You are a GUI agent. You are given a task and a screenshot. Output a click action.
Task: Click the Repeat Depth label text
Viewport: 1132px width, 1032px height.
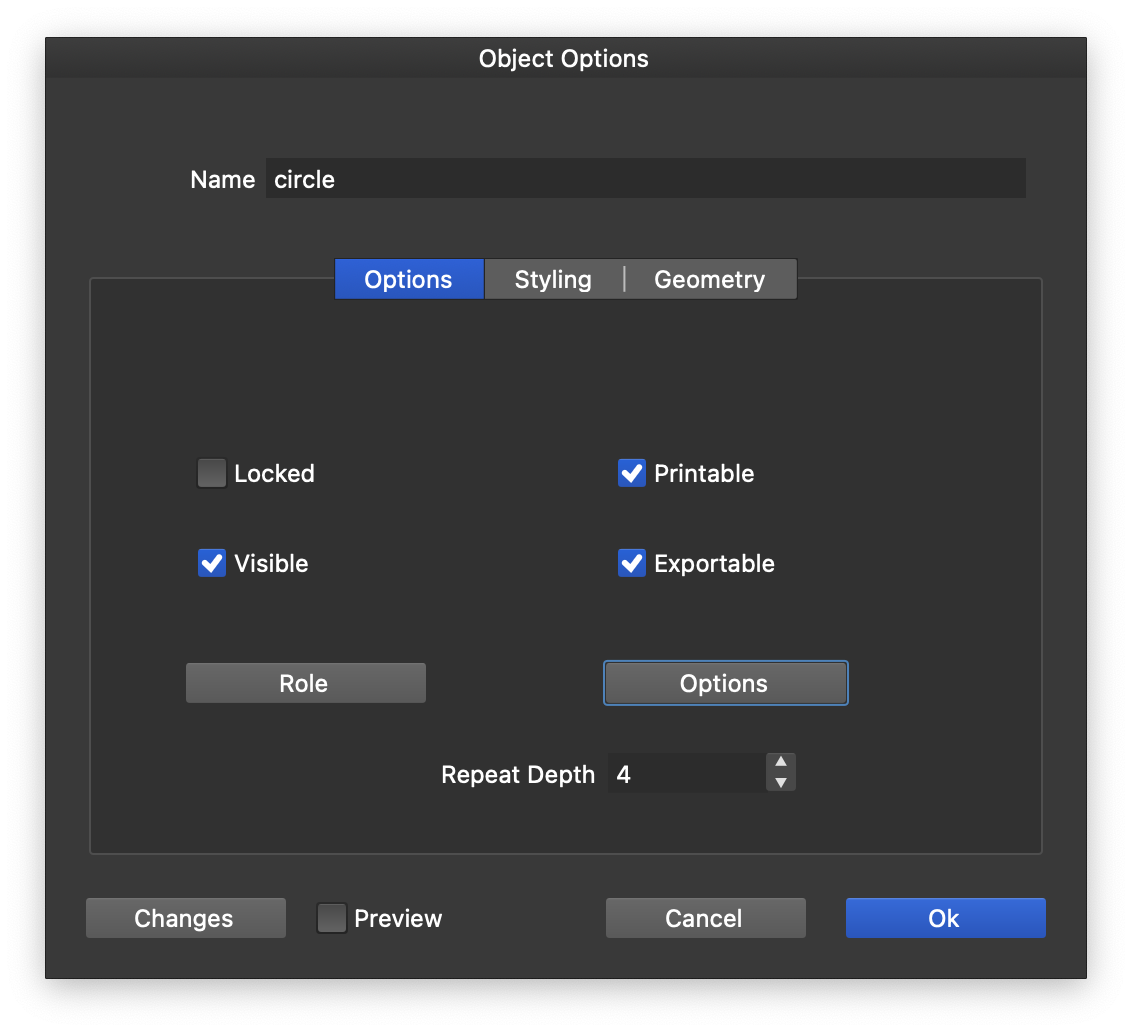click(518, 775)
